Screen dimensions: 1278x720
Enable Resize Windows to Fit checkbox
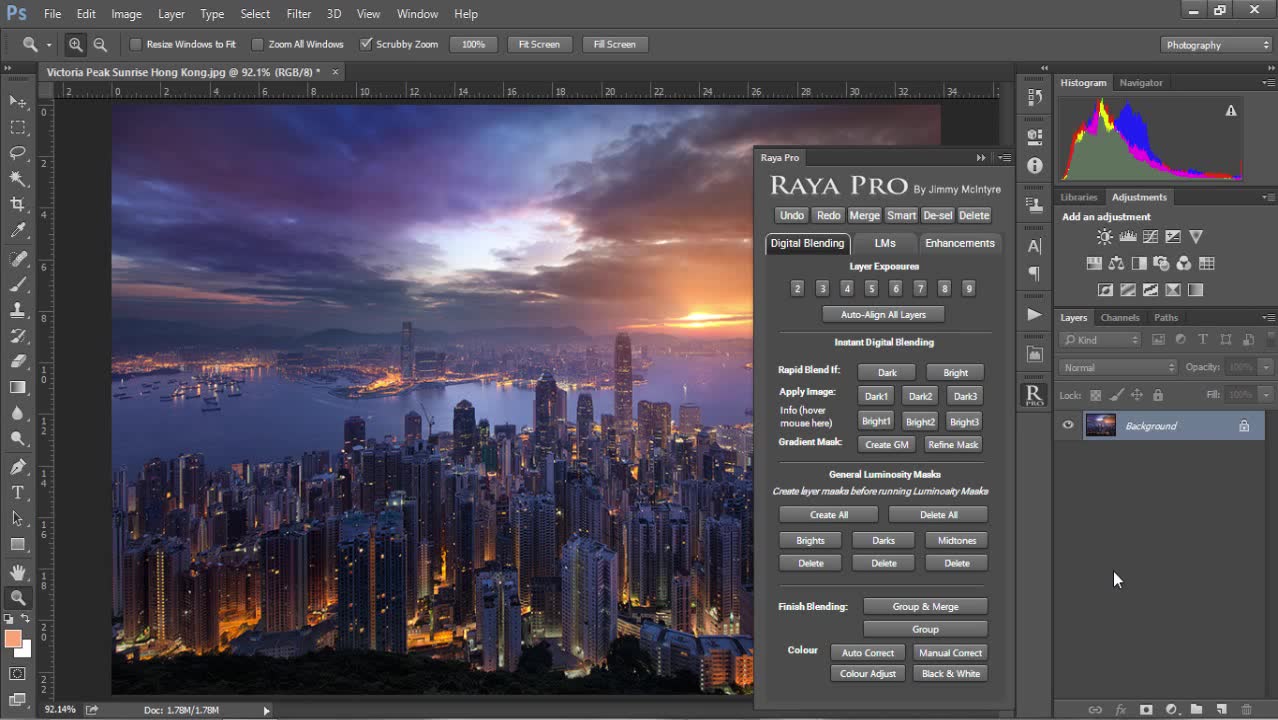point(136,44)
